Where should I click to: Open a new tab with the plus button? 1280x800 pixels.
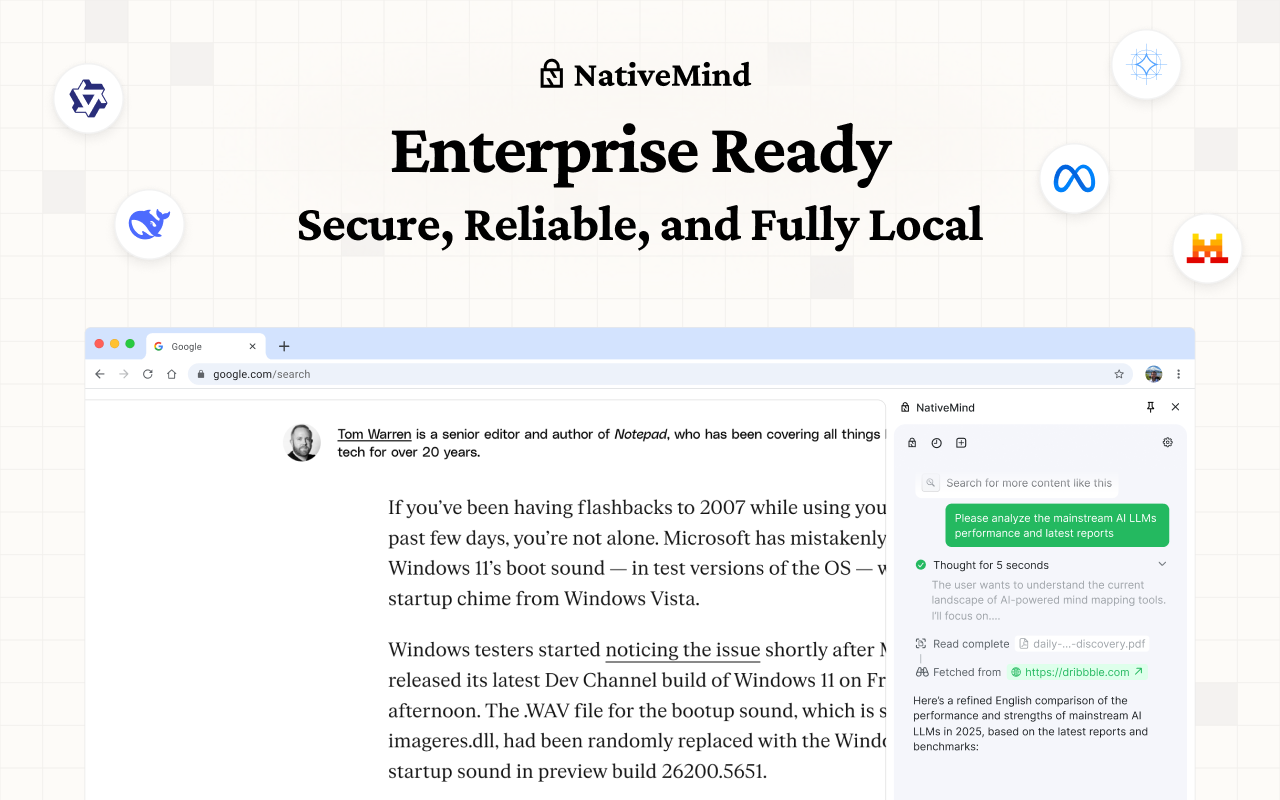coord(284,346)
